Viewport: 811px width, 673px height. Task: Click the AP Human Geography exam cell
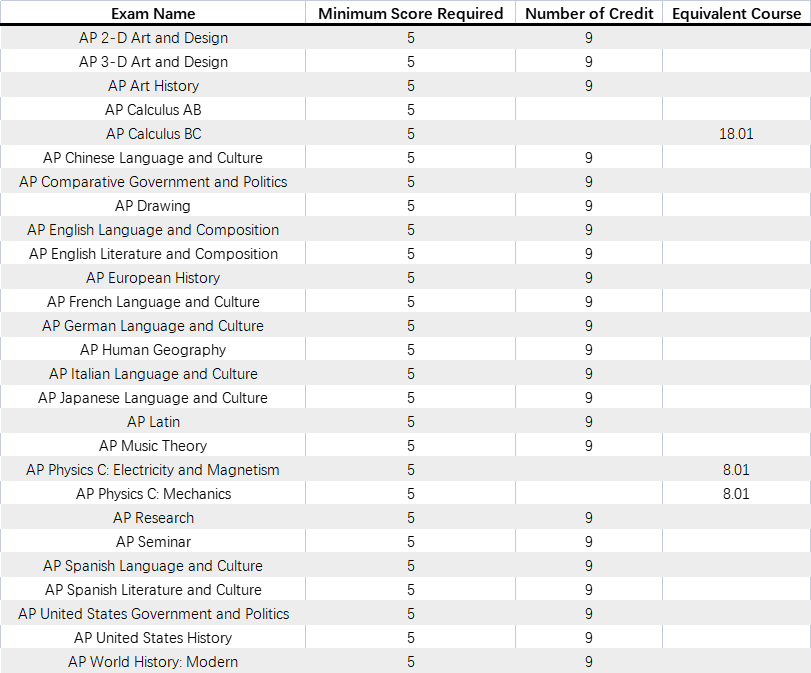[x=153, y=350]
